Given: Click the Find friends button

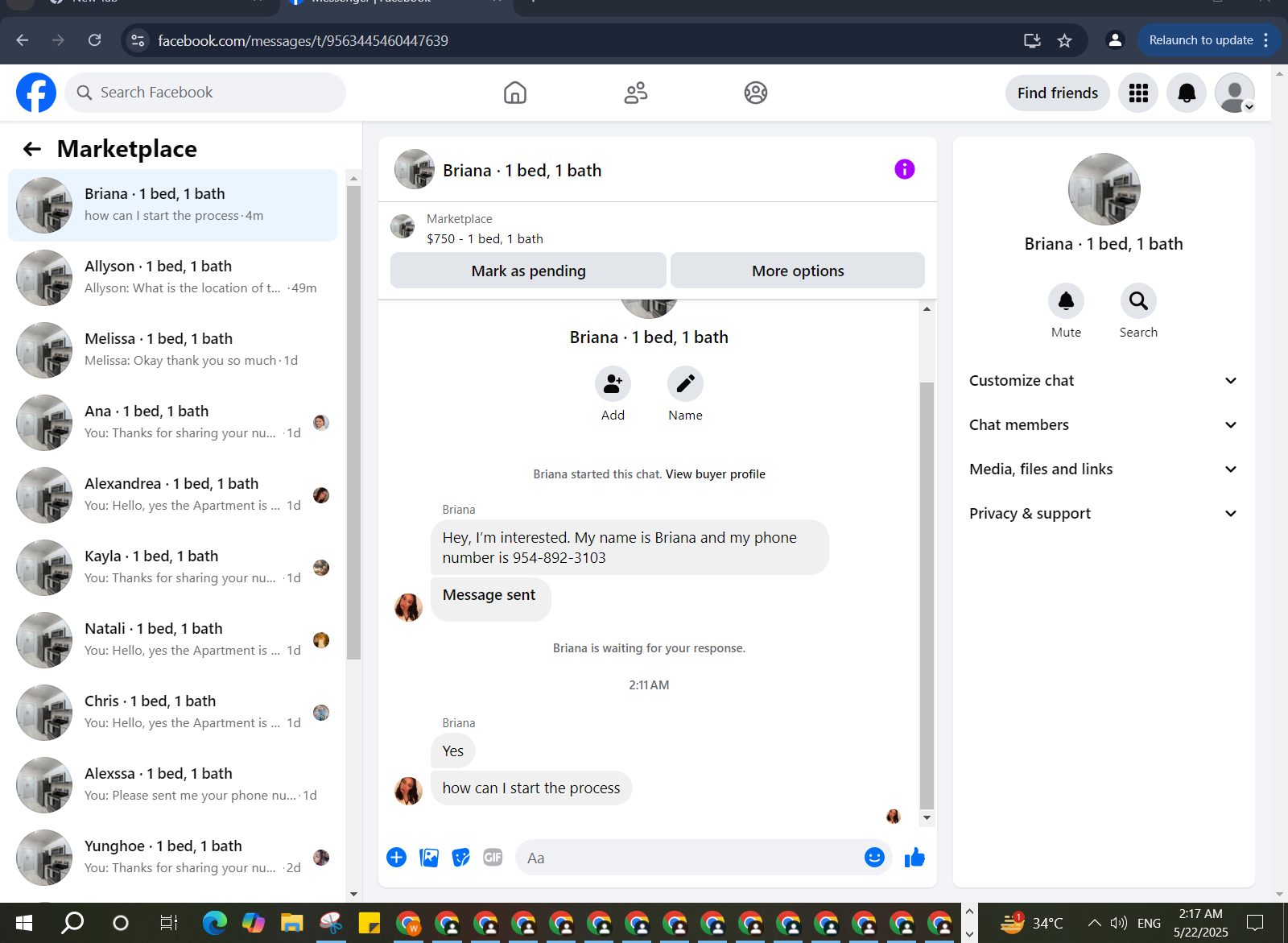Looking at the screenshot, I should (1058, 93).
